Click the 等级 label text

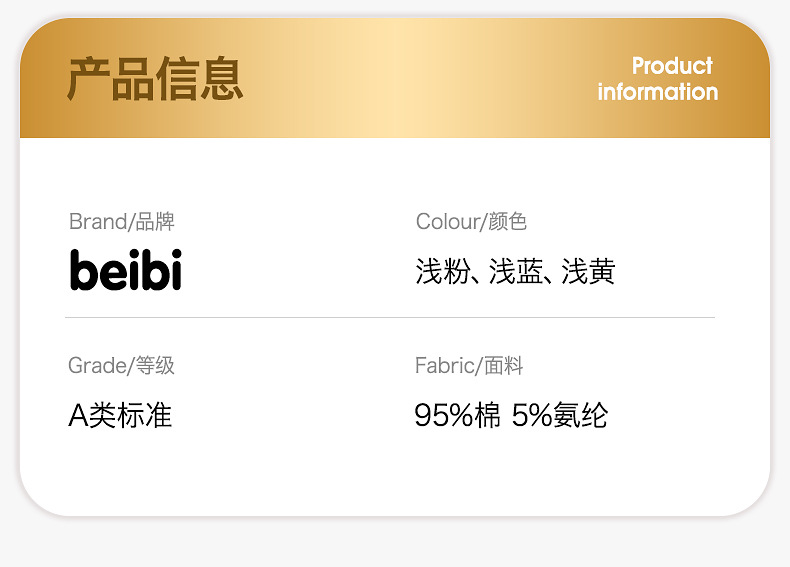[x=154, y=366]
